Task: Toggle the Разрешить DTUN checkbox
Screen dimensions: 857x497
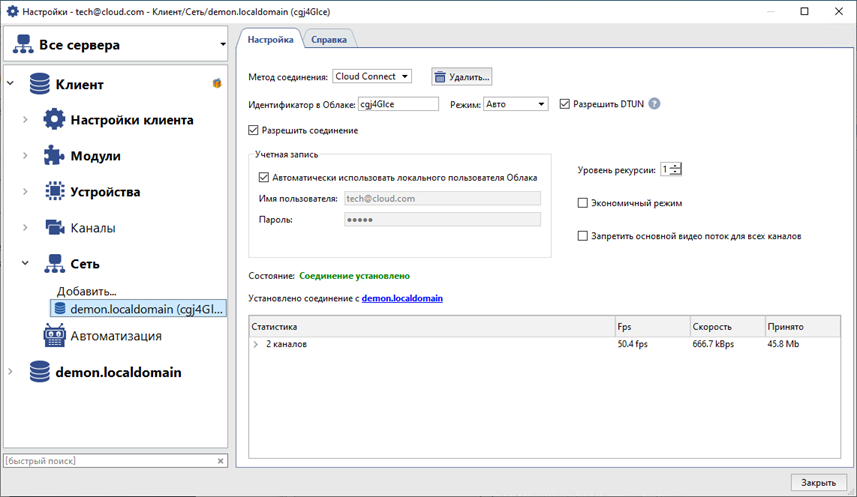Action: (565, 104)
